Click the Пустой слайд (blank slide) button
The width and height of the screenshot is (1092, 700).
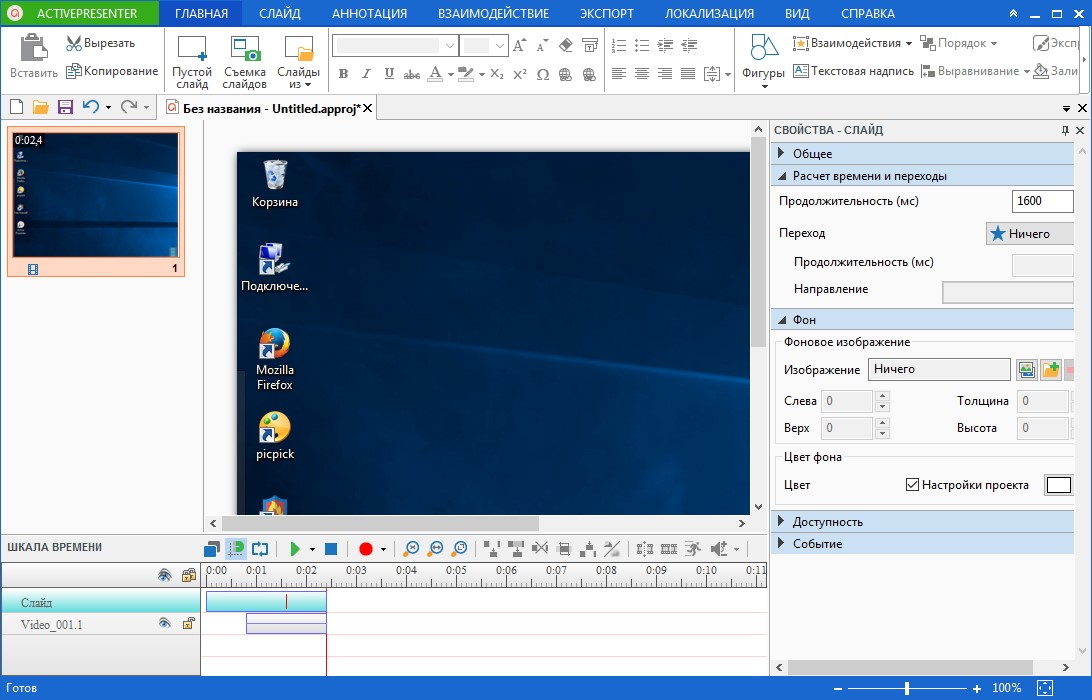point(191,61)
